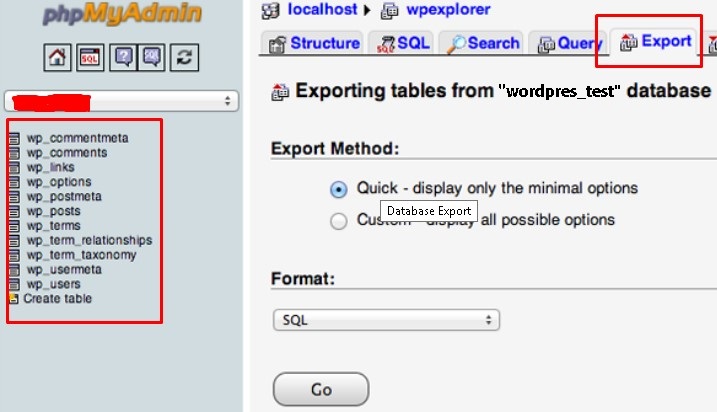
Task: Switch to the SQL tab
Action: (x=402, y=43)
